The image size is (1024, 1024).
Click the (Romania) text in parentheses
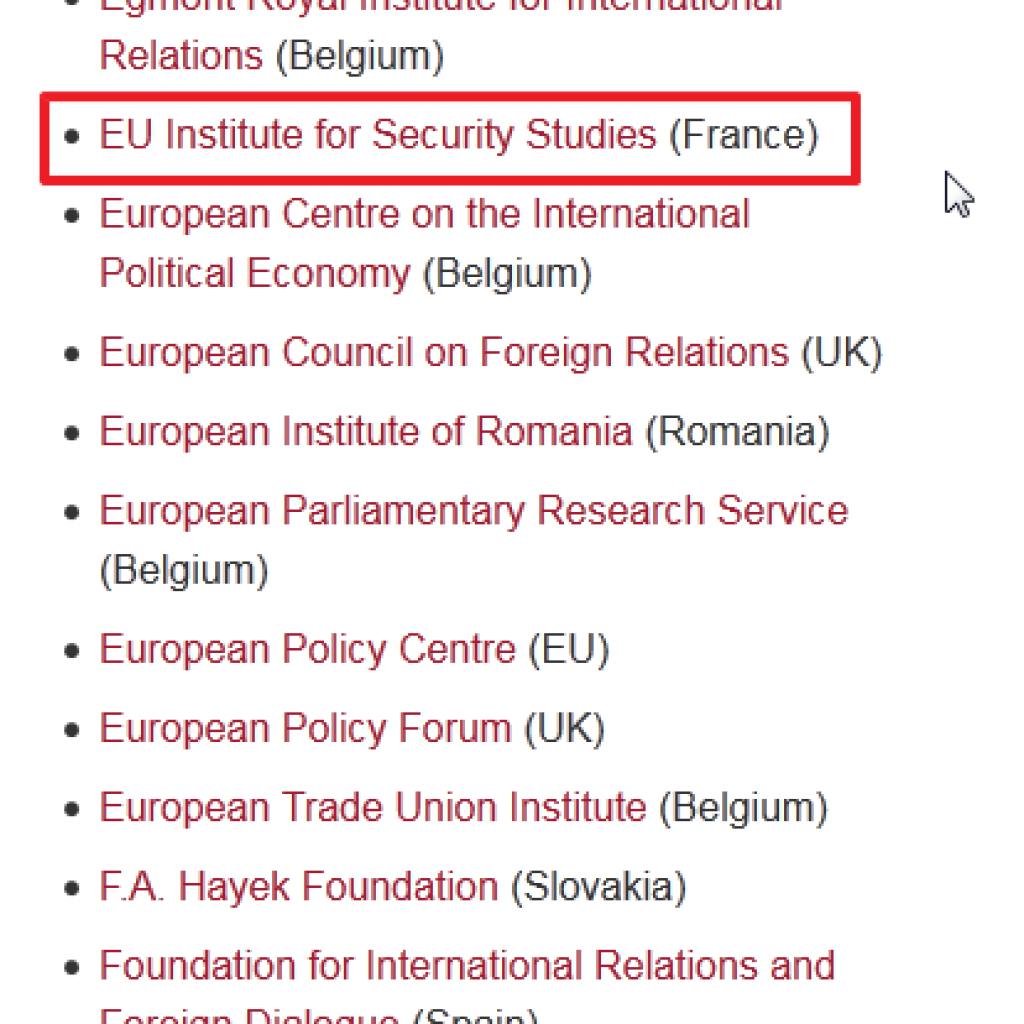[738, 432]
